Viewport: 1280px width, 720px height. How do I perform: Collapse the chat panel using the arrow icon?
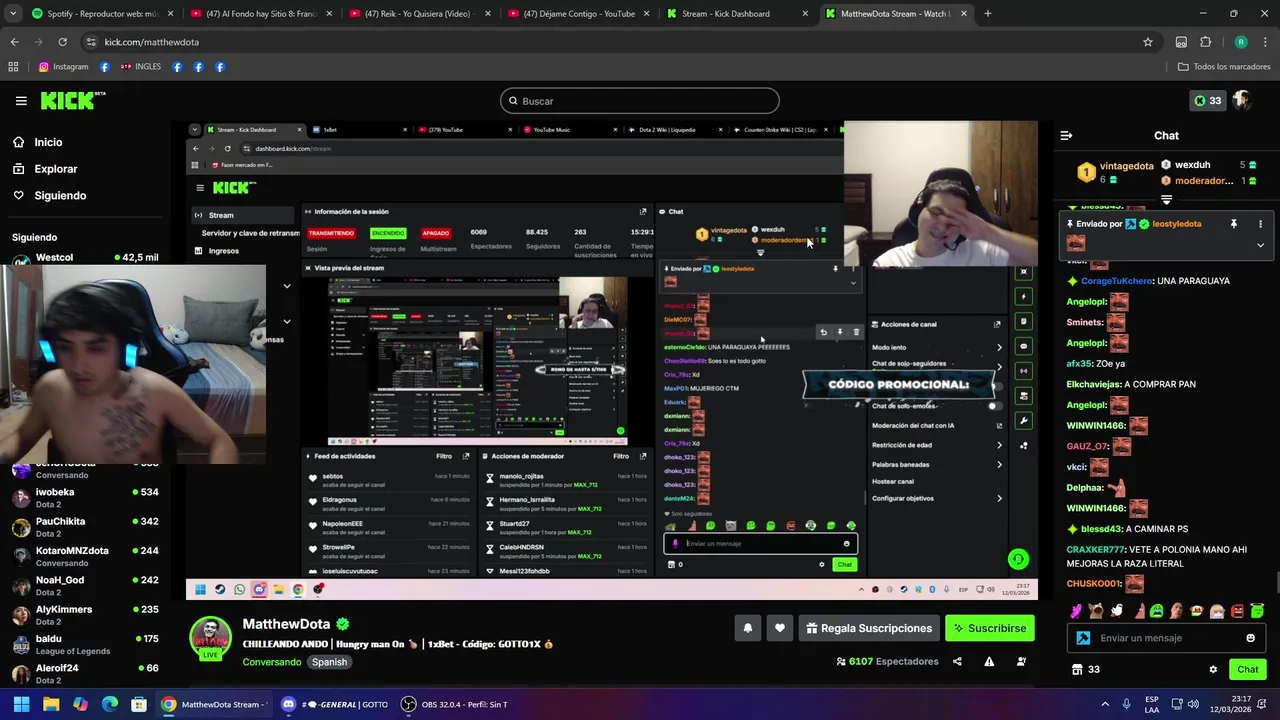pyautogui.click(x=1066, y=135)
